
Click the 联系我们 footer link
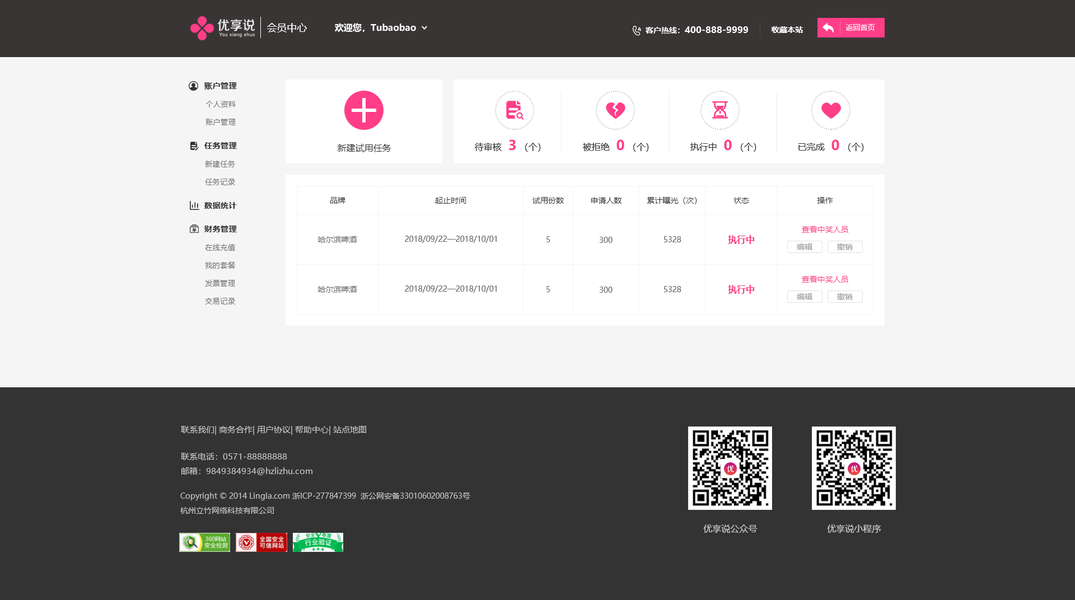197,430
